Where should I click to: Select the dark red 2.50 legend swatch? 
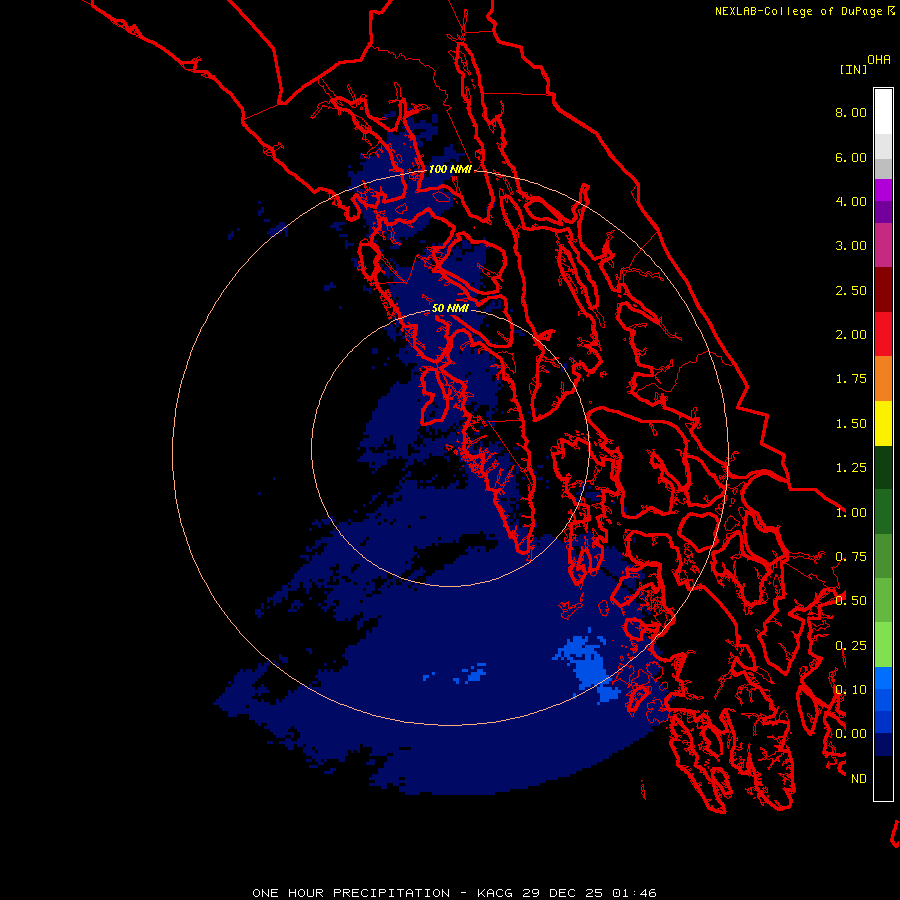[883, 290]
